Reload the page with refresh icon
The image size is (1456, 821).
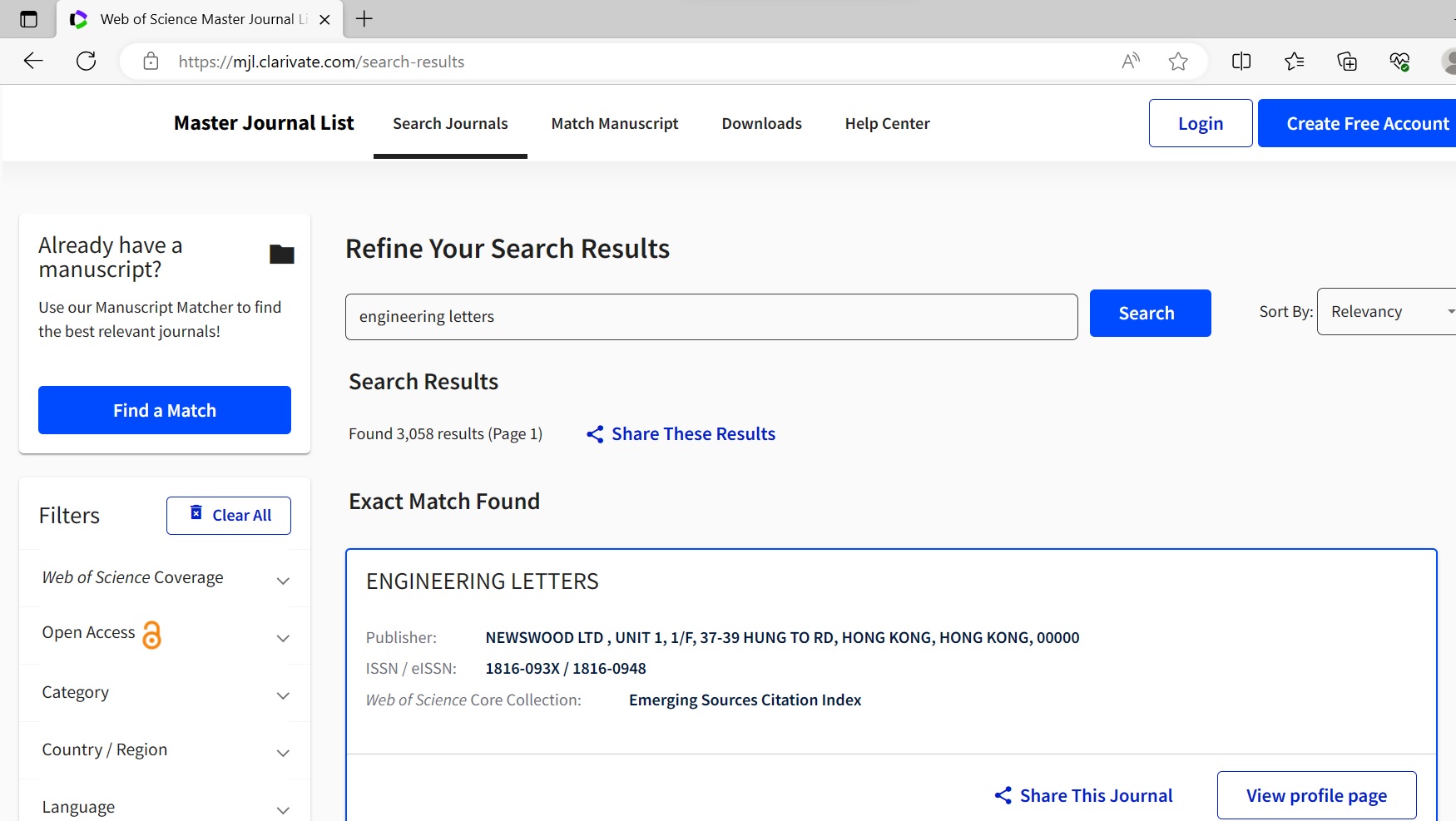point(87,61)
